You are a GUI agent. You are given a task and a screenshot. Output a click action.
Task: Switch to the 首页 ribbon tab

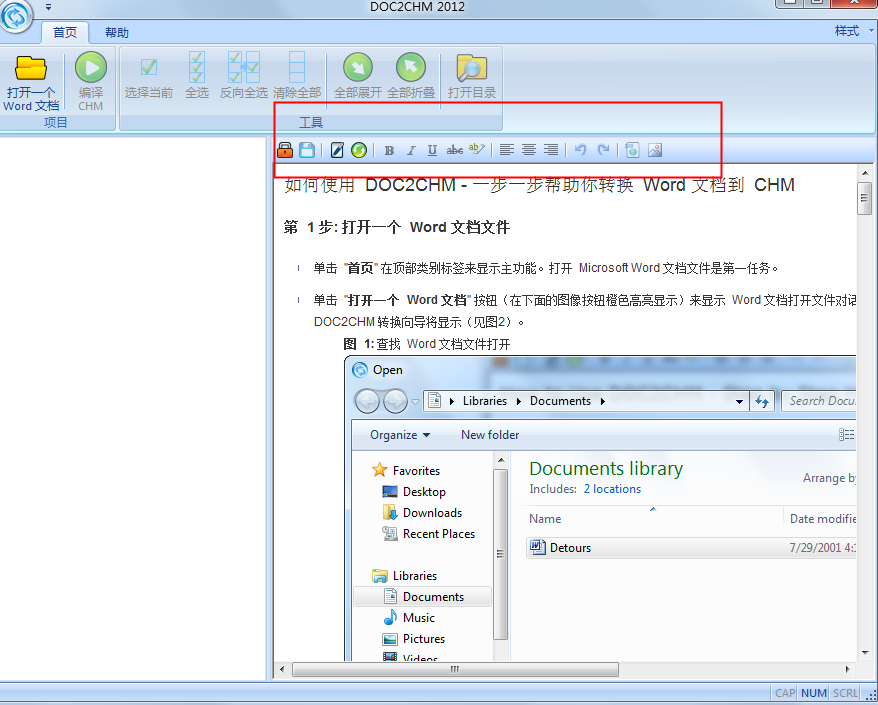[65, 32]
